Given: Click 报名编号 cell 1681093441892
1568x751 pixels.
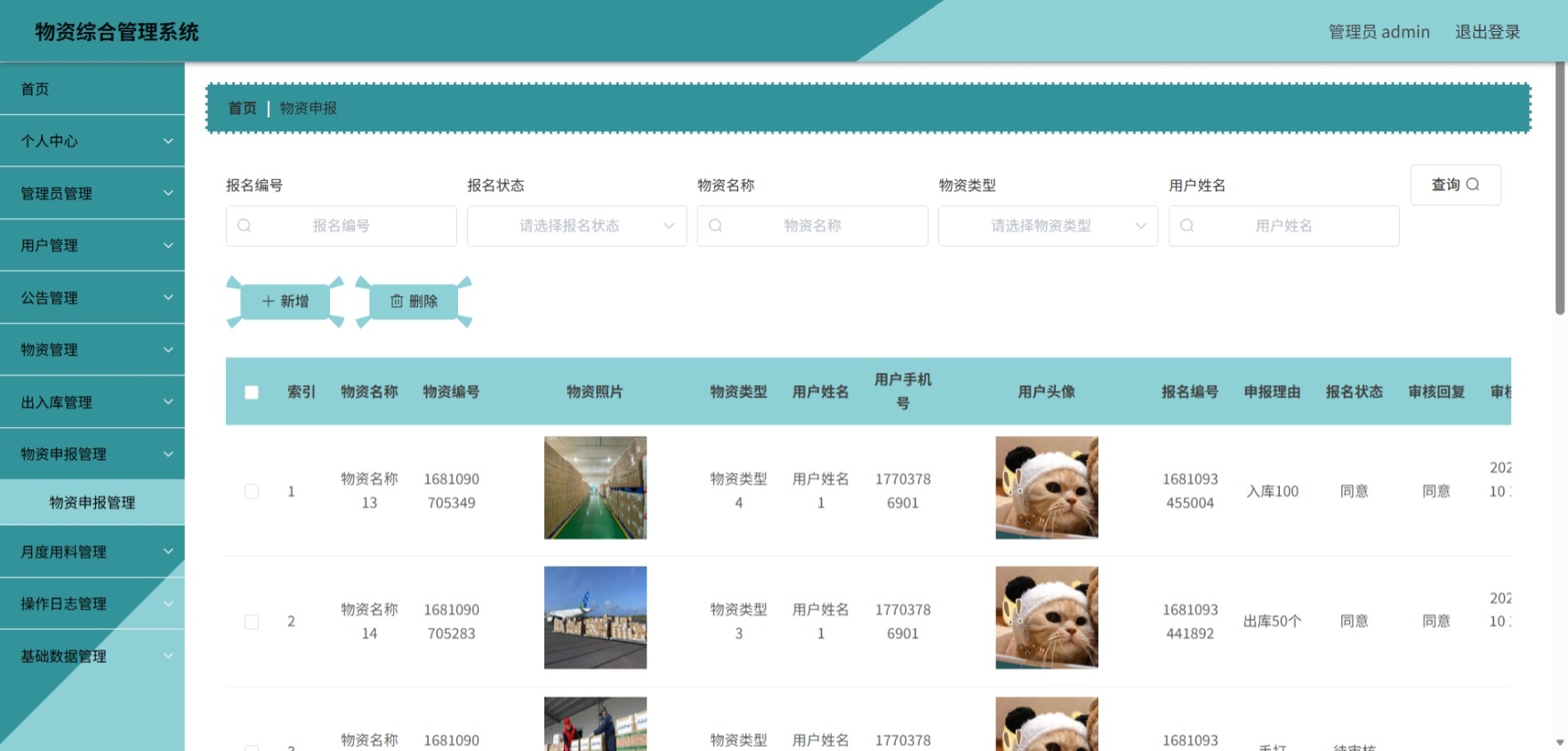Looking at the screenshot, I should tap(1190, 622).
